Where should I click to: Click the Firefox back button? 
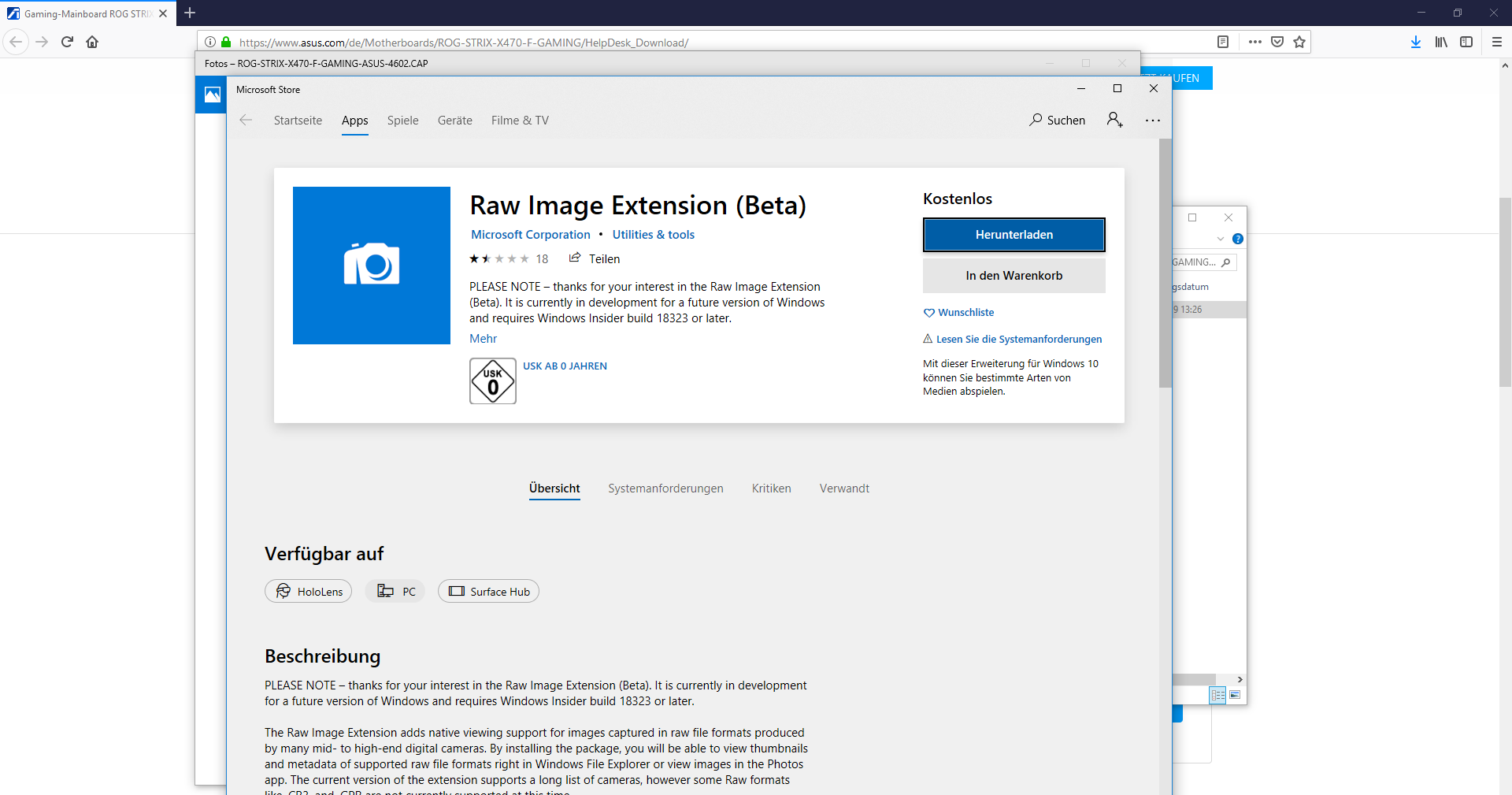point(16,42)
